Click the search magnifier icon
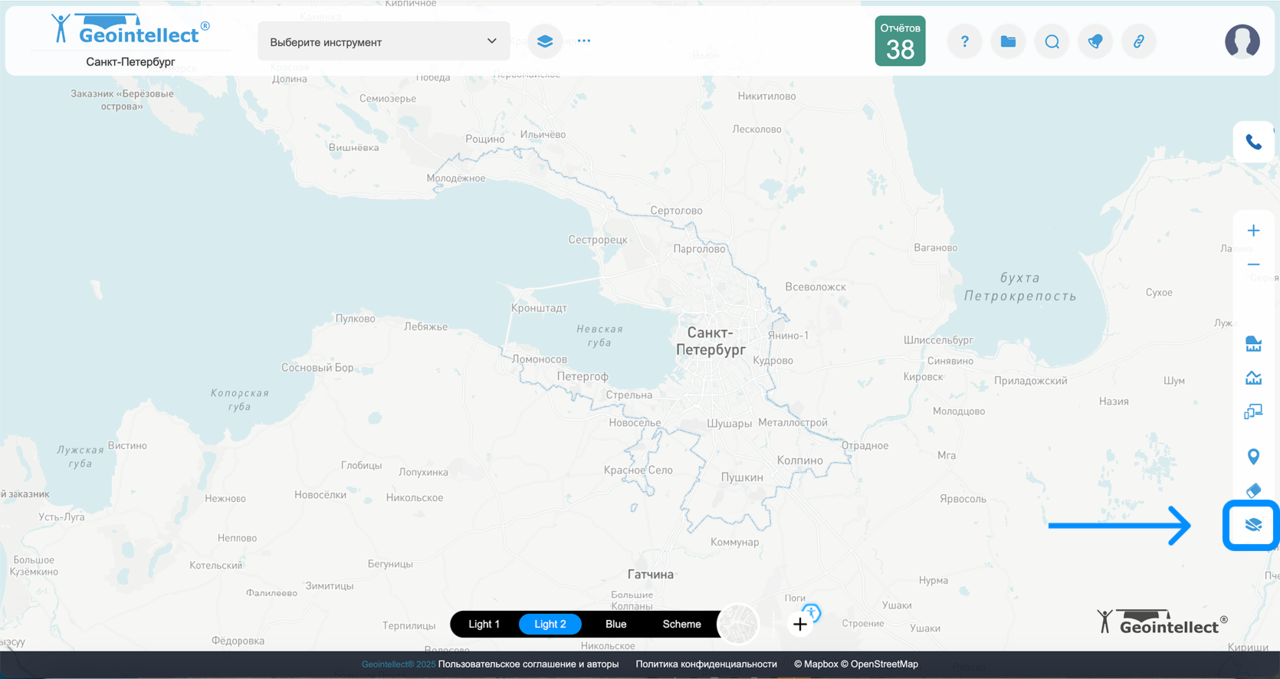The width and height of the screenshot is (1280, 679). (x=1052, y=42)
